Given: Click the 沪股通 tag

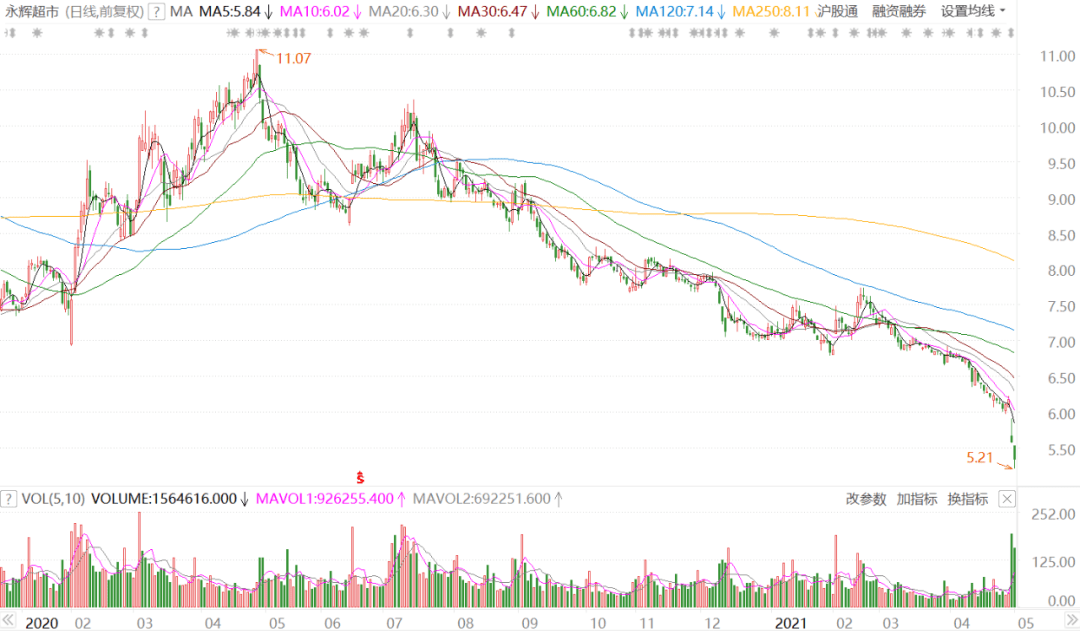Looking at the screenshot, I should coord(838,12).
